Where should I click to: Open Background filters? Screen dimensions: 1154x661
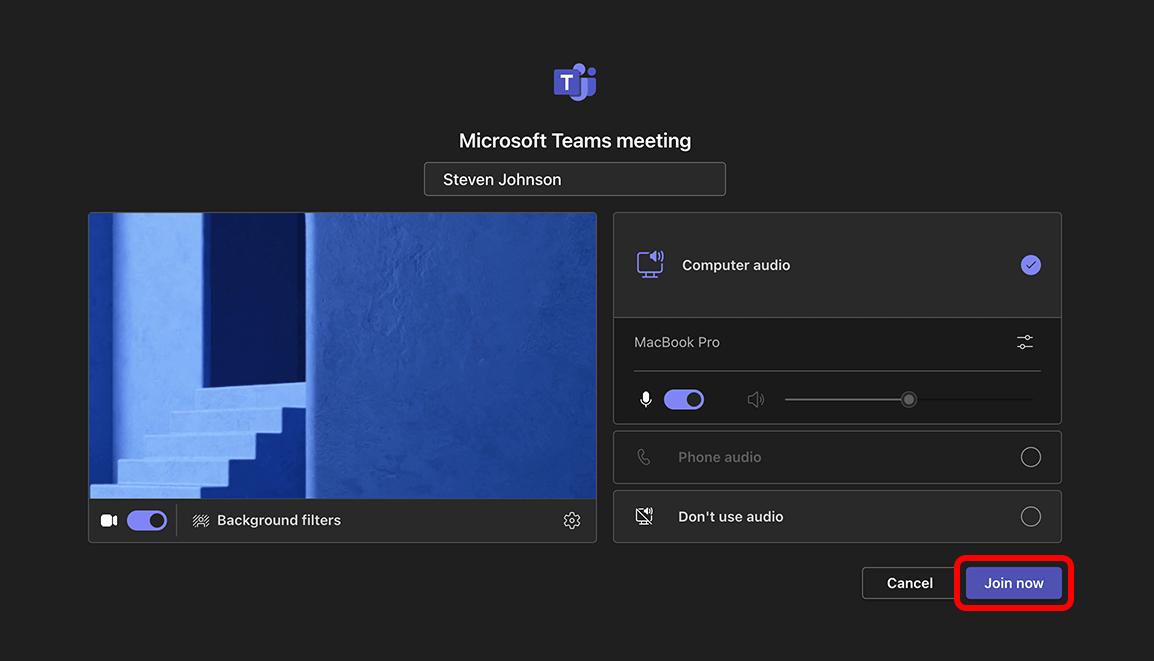266,520
